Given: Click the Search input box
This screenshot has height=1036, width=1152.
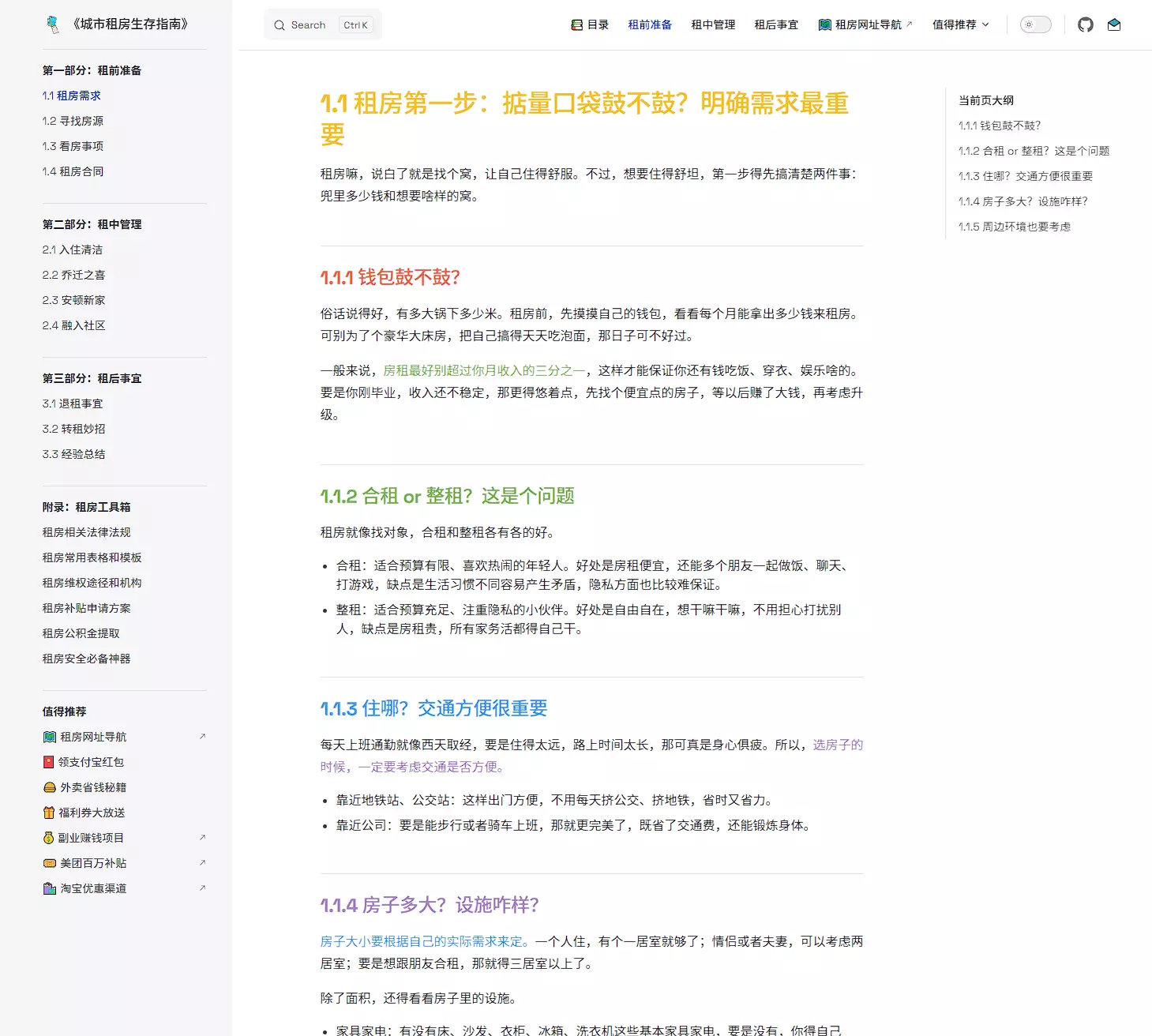Looking at the screenshot, I should (x=322, y=24).
